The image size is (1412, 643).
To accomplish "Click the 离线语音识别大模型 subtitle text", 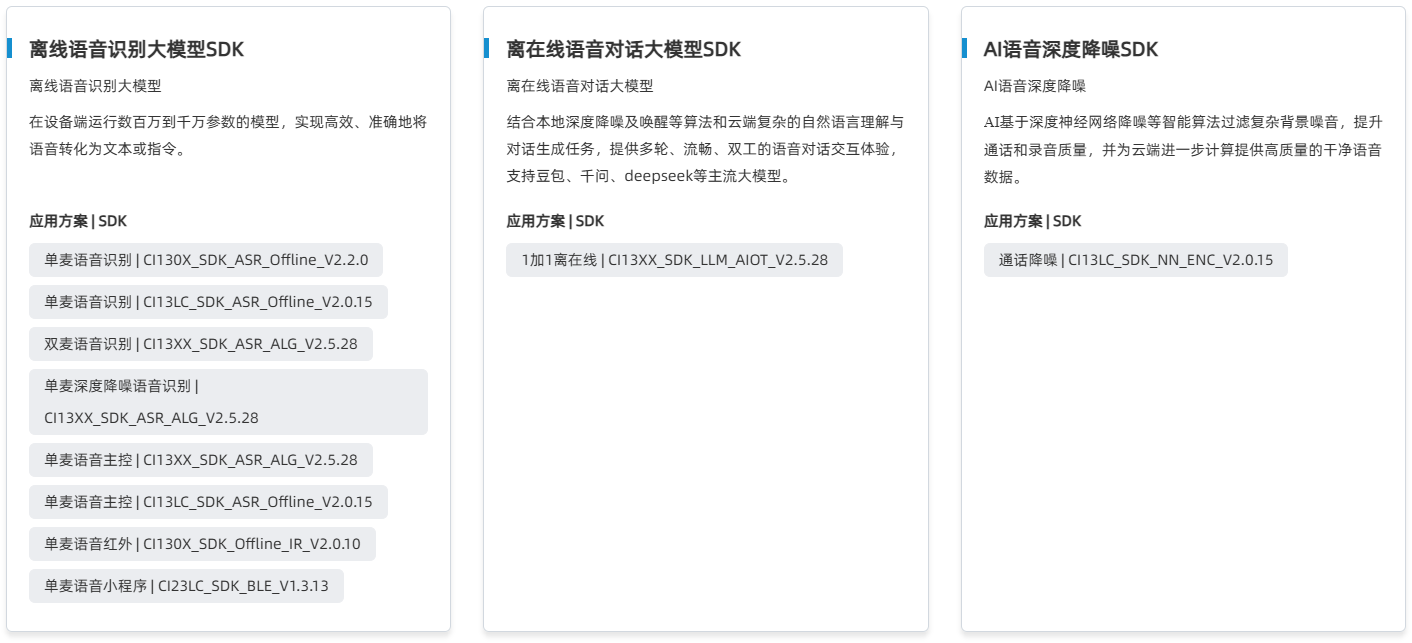I will pyautogui.click(x=95, y=86).
